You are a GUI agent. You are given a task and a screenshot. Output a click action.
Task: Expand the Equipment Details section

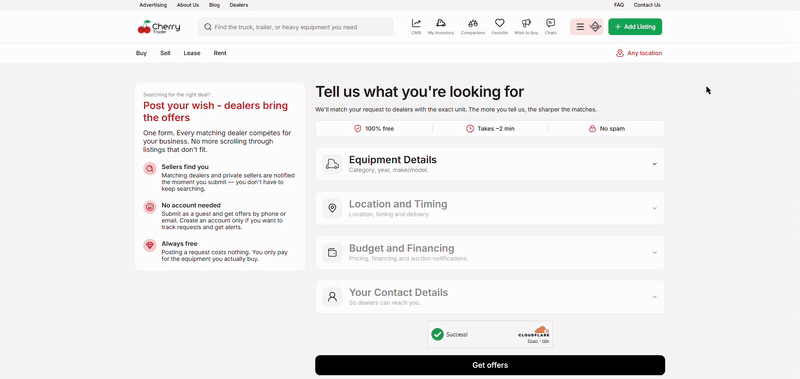point(490,164)
